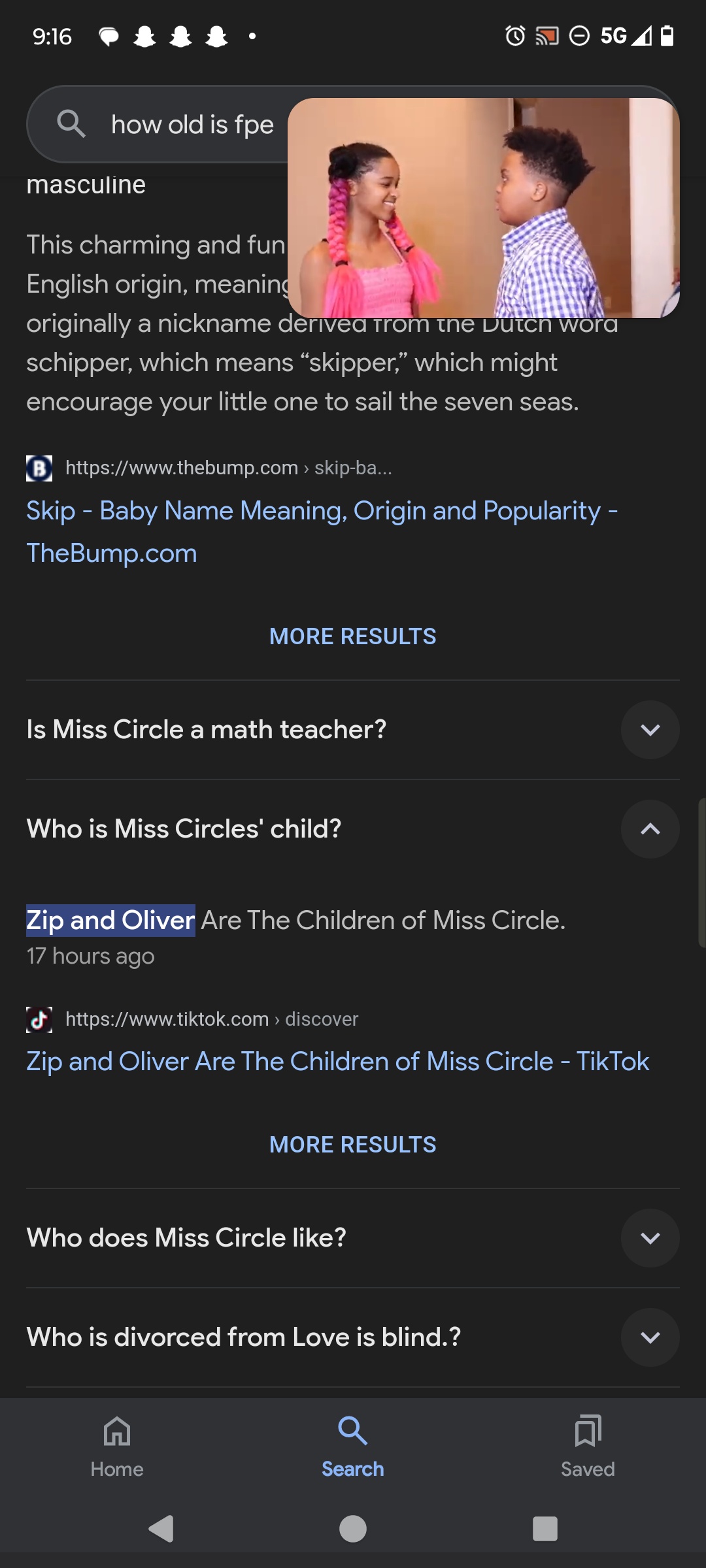Expand "Who does Miss Circle like?"

[x=650, y=1238]
